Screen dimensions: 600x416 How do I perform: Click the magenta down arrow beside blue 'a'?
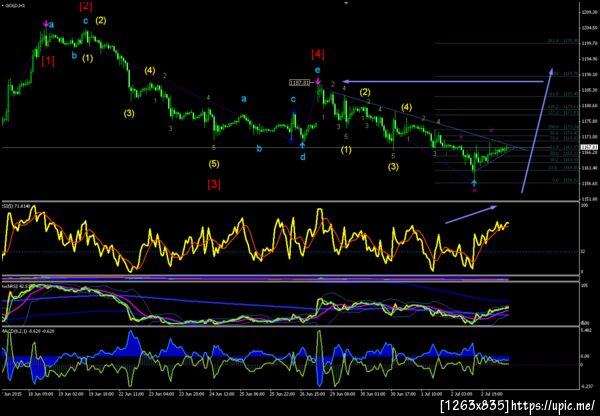[x=46, y=23]
